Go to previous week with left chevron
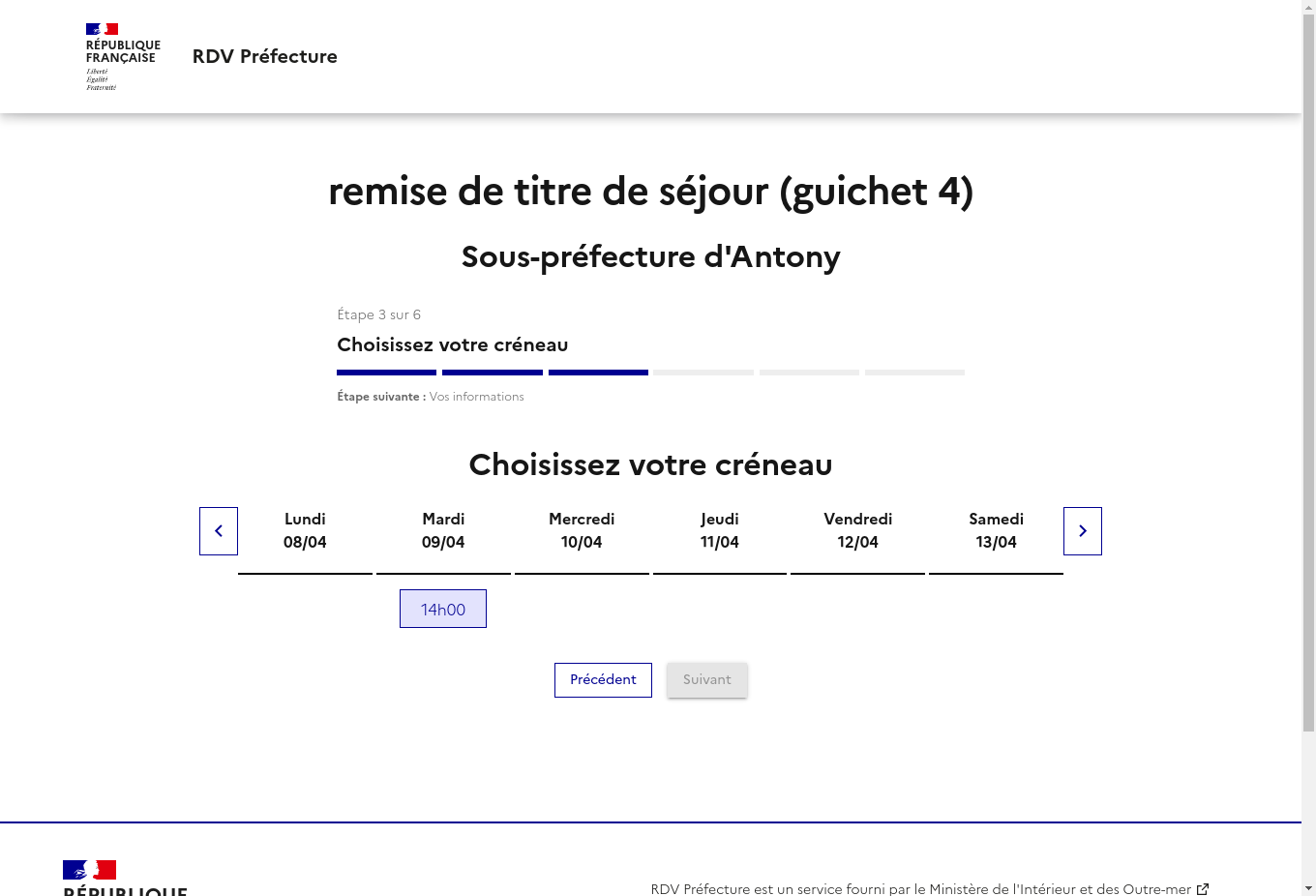1316x896 pixels. pyautogui.click(x=219, y=531)
